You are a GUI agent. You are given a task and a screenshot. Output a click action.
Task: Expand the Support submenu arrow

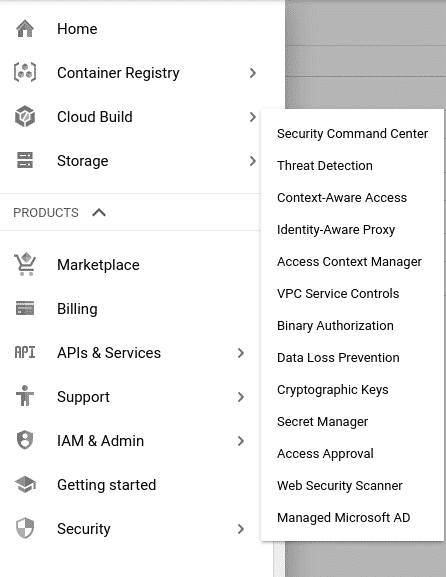(x=241, y=397)
